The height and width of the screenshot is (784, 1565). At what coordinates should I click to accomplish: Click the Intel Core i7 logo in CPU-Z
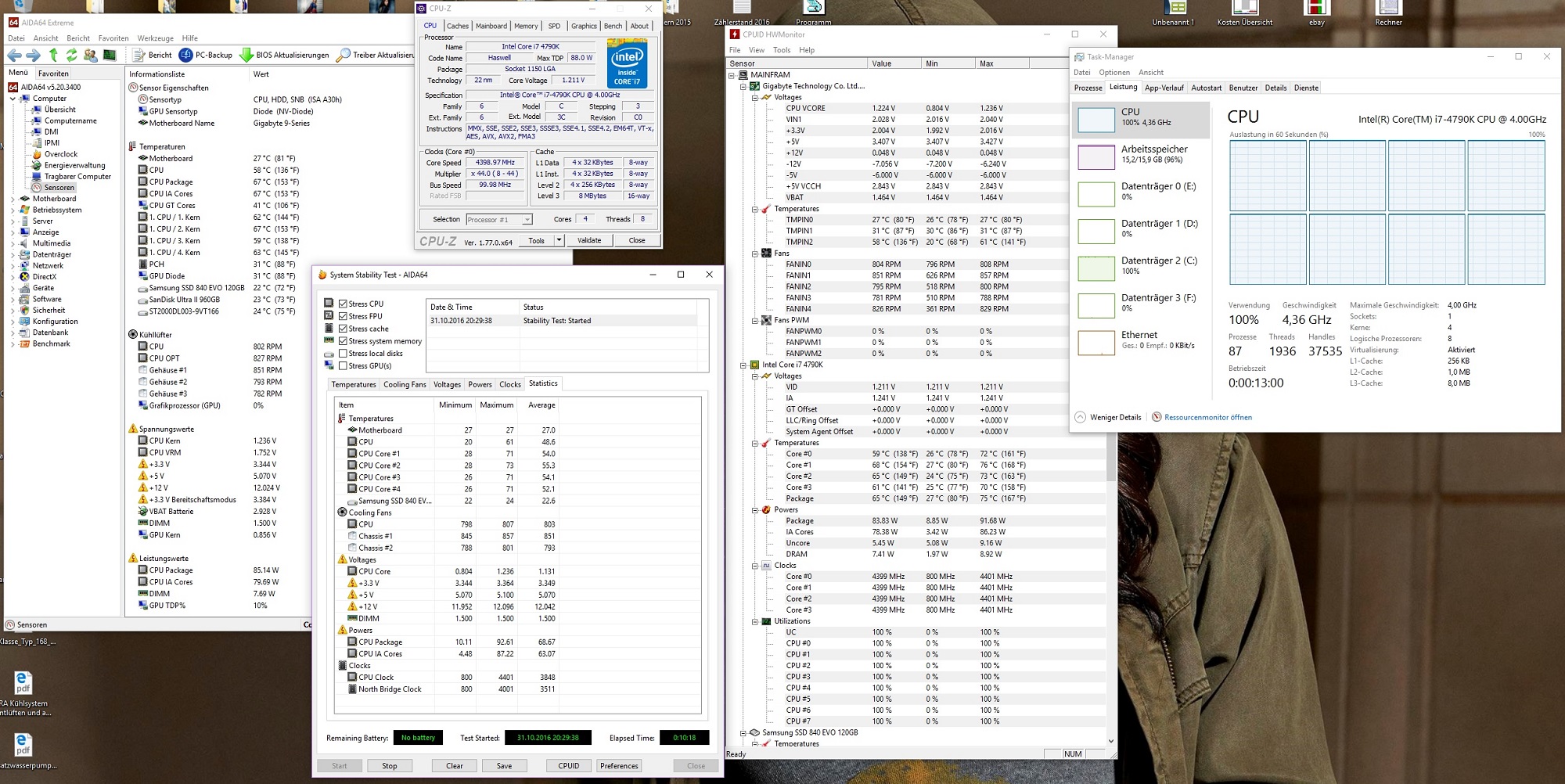click(x=627, y=63)
